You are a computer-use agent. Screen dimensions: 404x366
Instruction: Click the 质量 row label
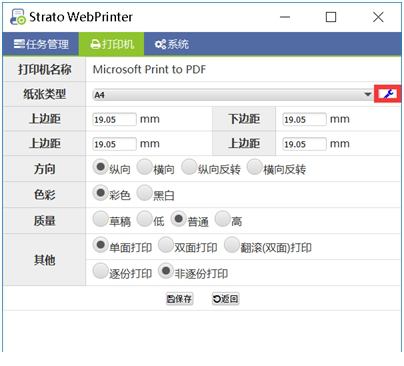44,221
